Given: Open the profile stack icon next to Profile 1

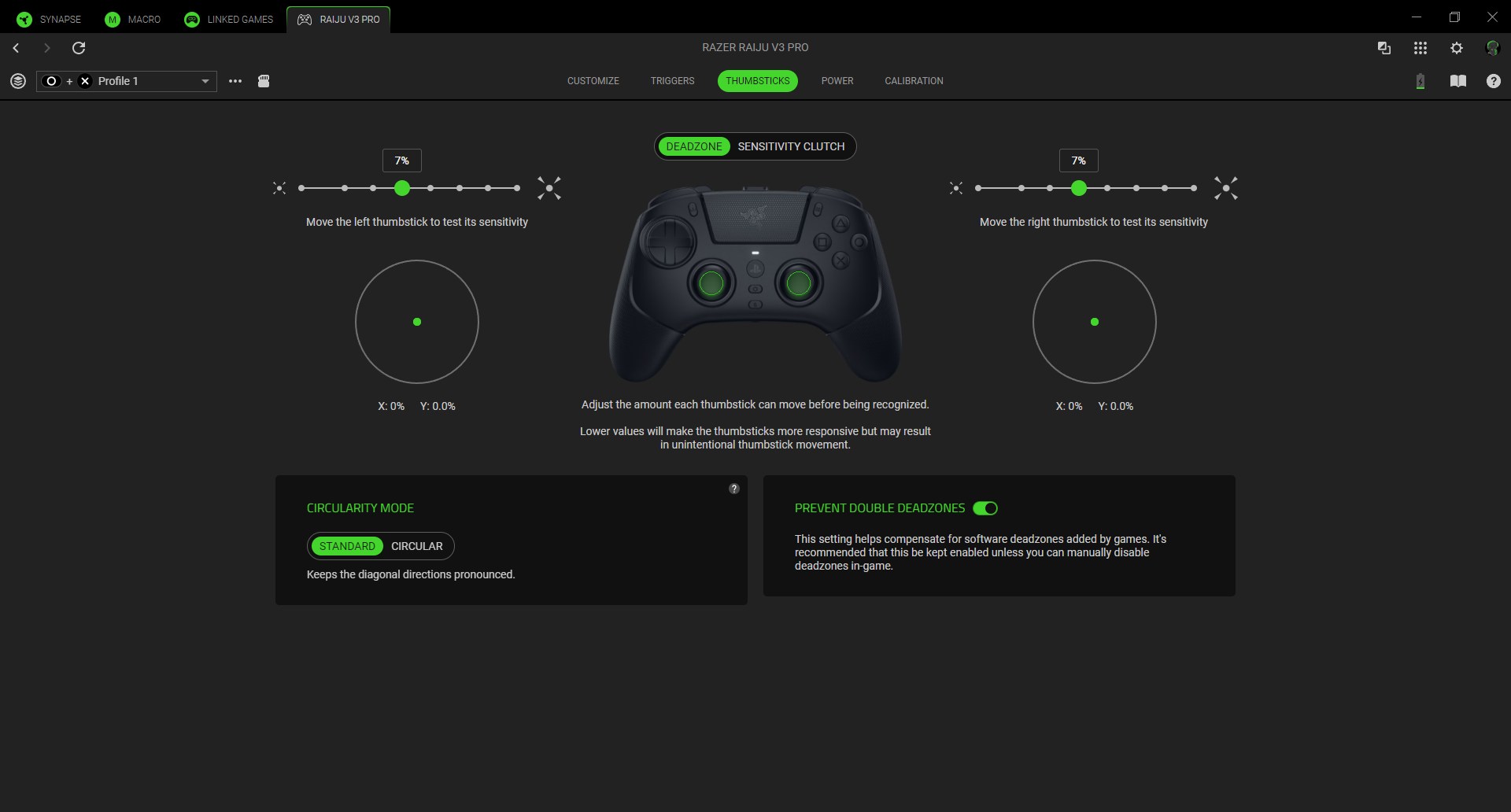Looking at the screenshot, I should point(18,81).
